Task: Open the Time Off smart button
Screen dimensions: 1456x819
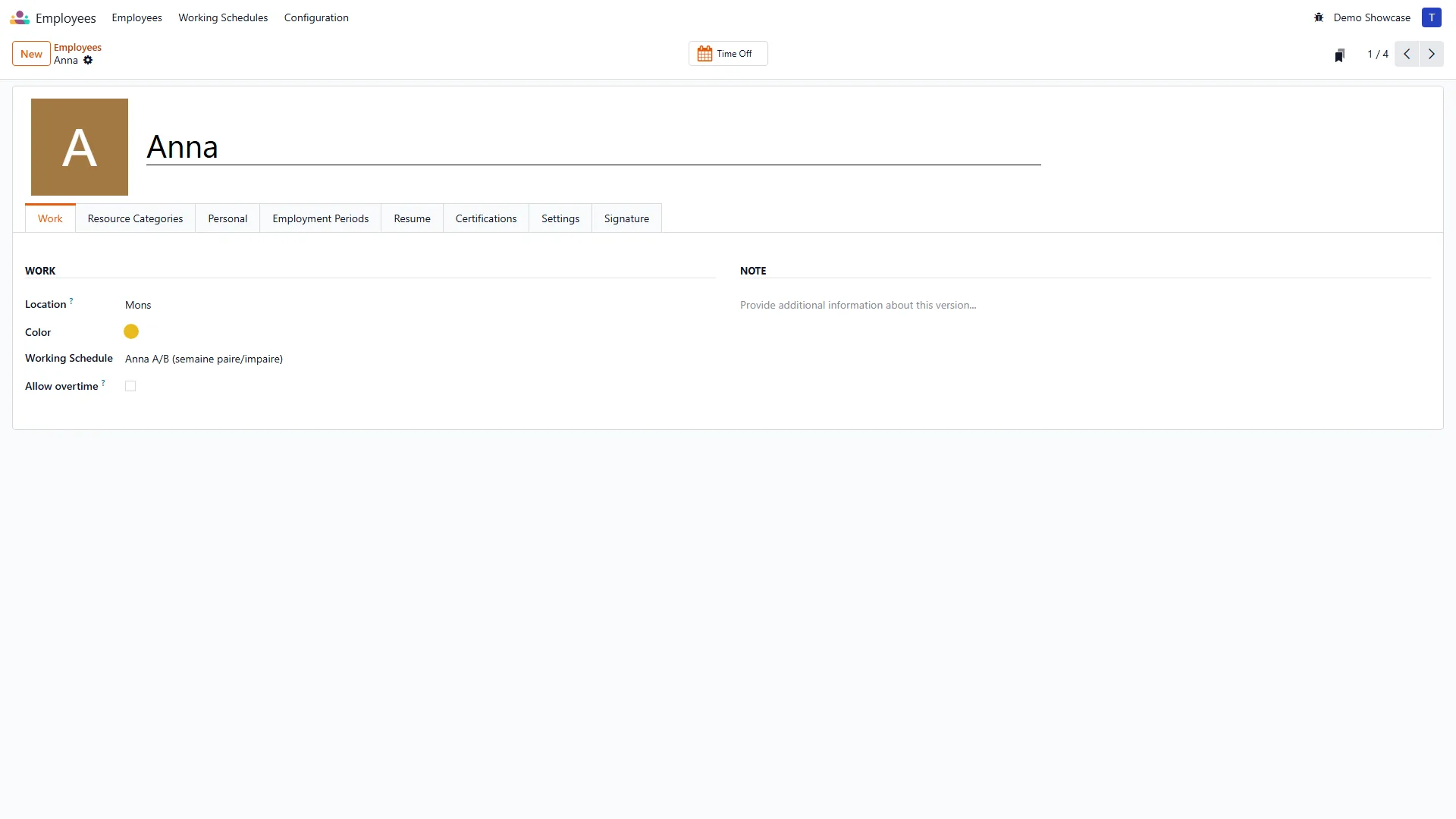Action: tap(728, 54)
